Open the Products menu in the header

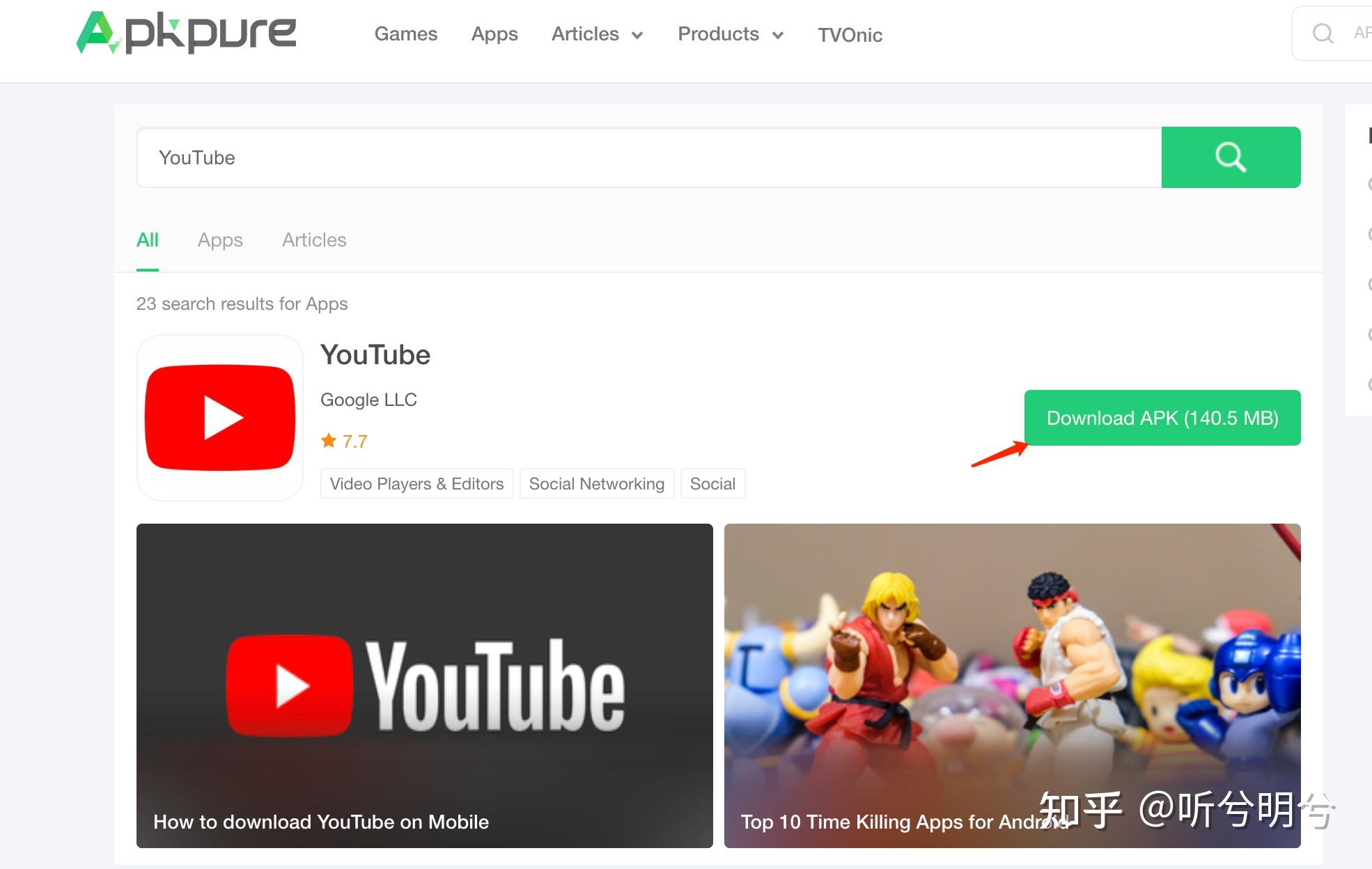tap(718, 34)
